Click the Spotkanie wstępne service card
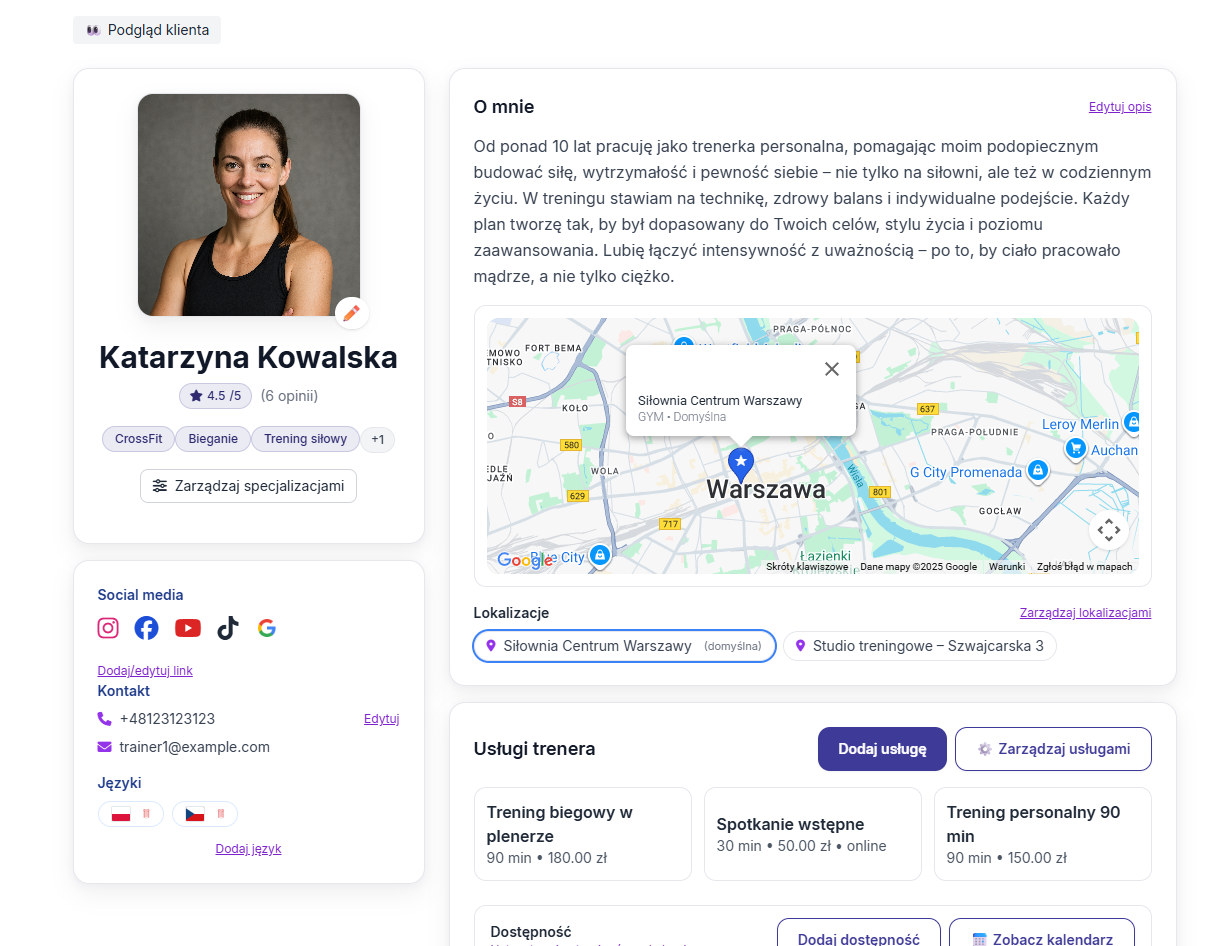This screenshot has height=946, width=1220. (x=812, y=833)
